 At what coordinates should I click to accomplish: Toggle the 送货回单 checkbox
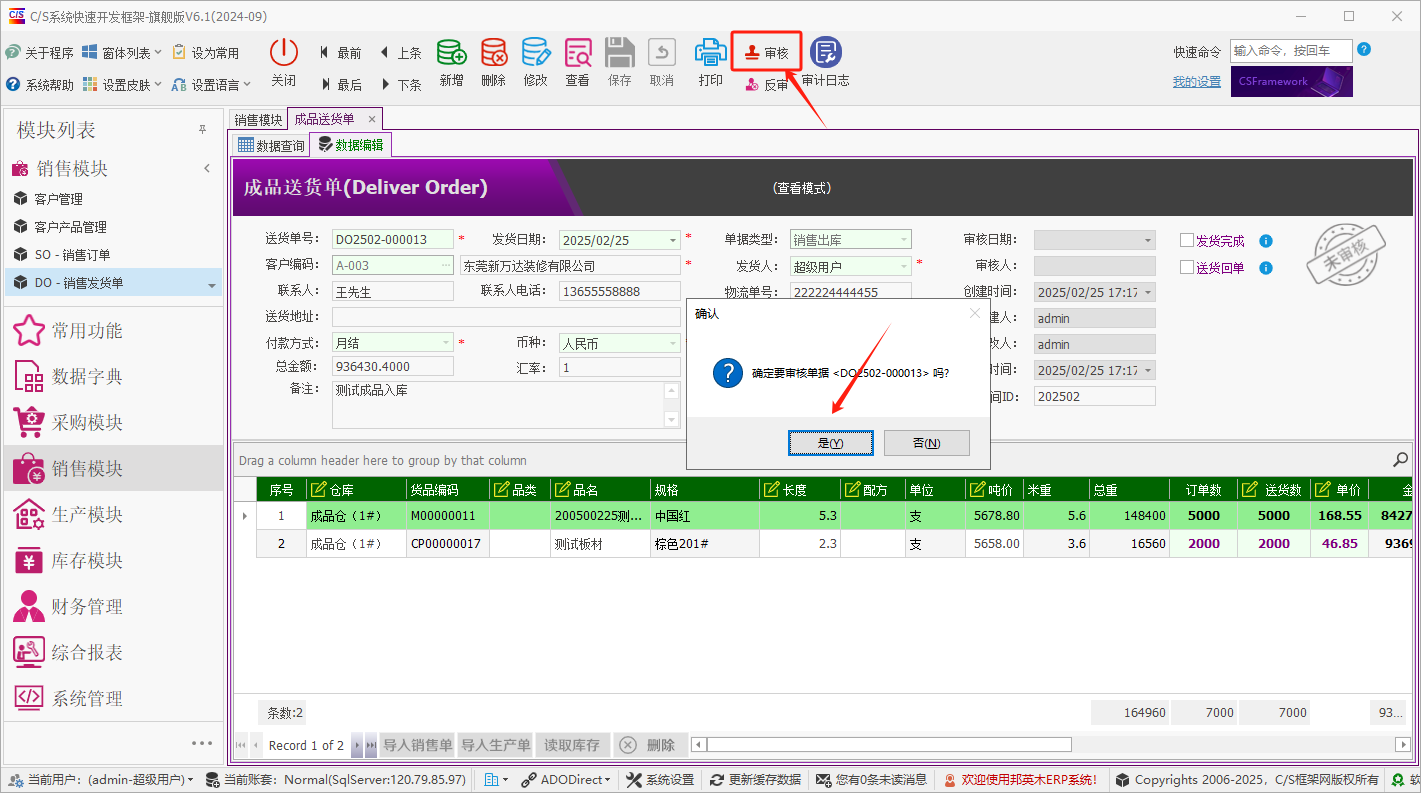[x=1187, y=267]
